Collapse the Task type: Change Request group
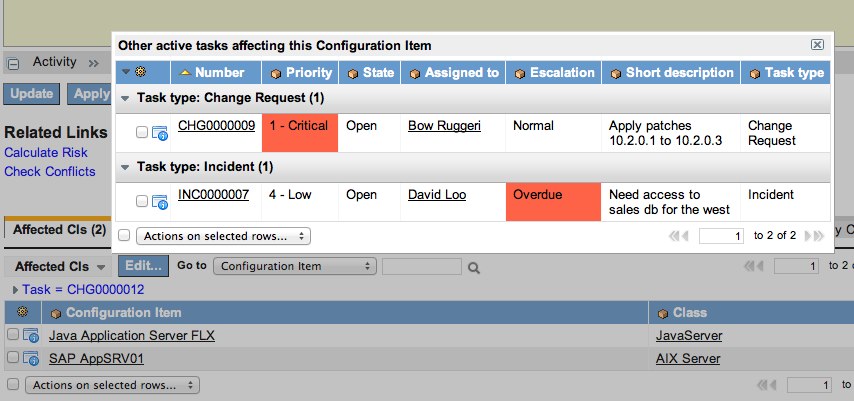854x401 pixels. pyautogui.click(x=125, y=99)
